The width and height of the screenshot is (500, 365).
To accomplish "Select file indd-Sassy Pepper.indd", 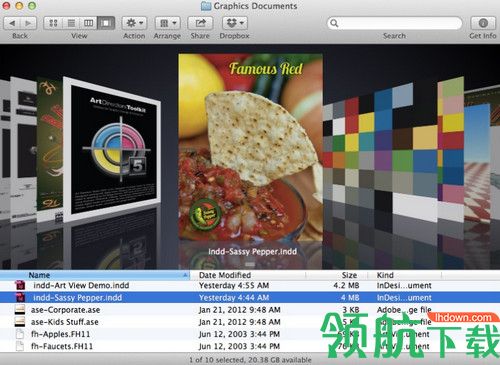I will (x=250, y=297).
